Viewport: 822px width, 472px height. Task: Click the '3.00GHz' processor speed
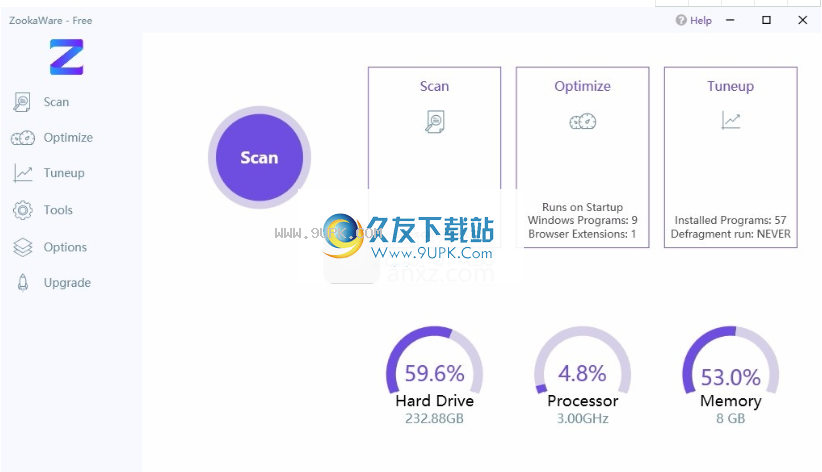pos(582,419)
